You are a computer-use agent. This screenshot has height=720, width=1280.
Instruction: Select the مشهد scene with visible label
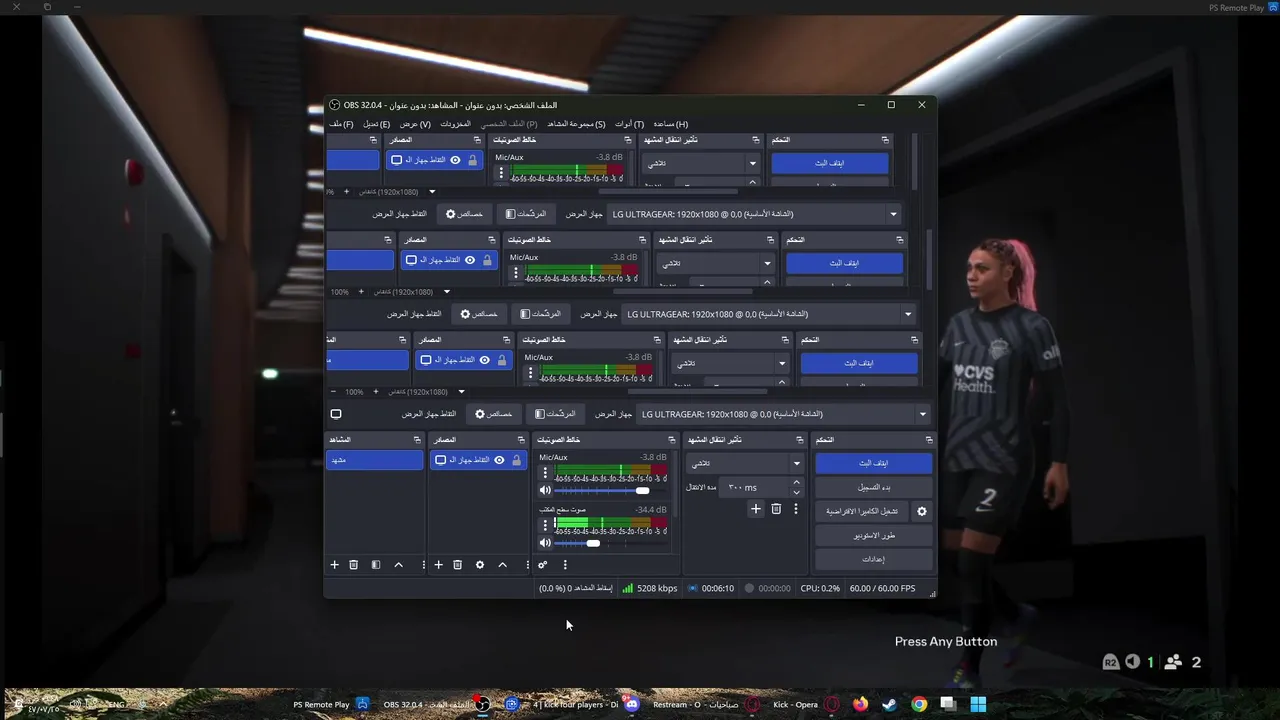click(376, 460)
